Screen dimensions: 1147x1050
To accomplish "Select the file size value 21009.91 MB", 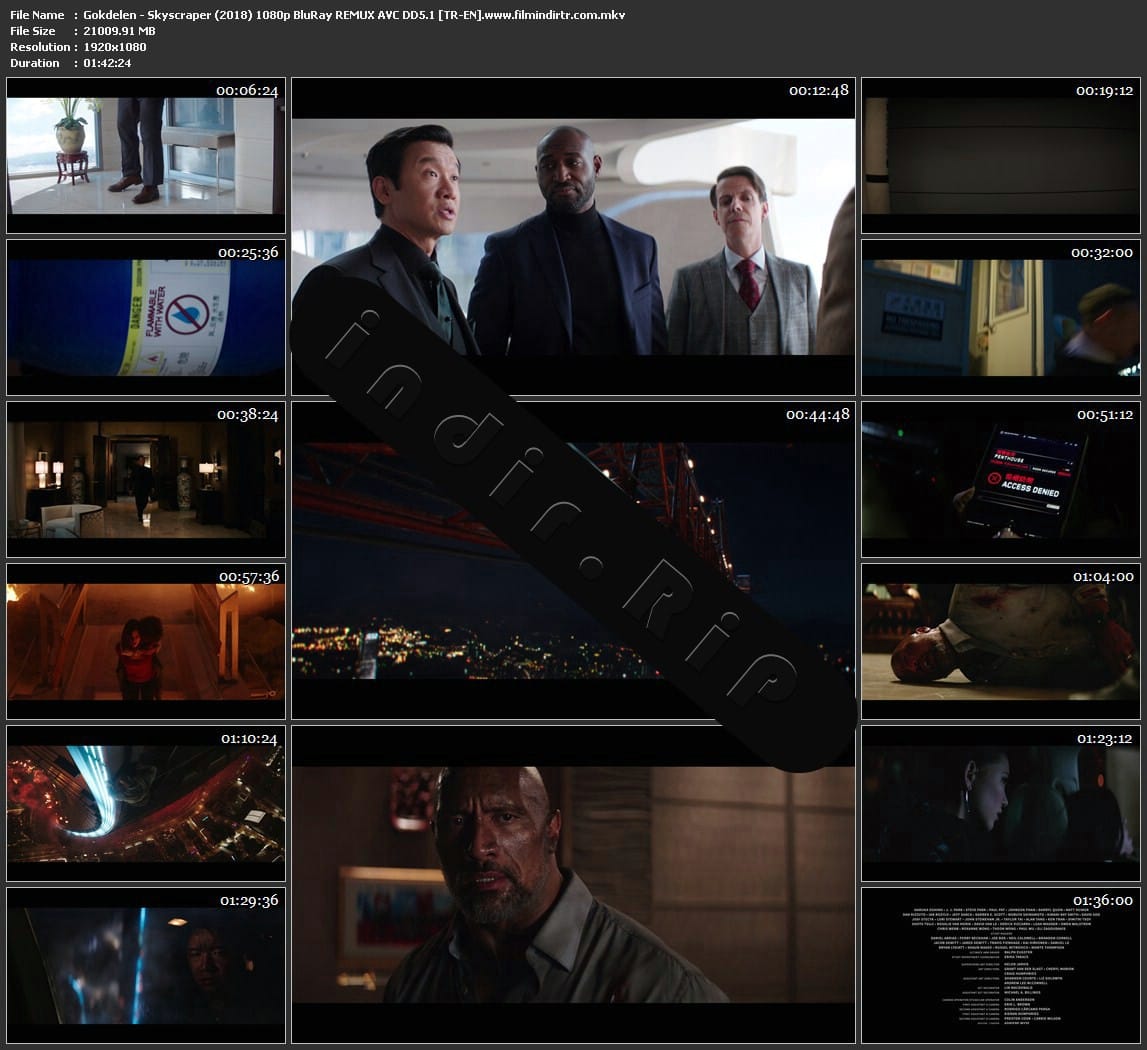I will pyautogui.click(x=119, y=31).
